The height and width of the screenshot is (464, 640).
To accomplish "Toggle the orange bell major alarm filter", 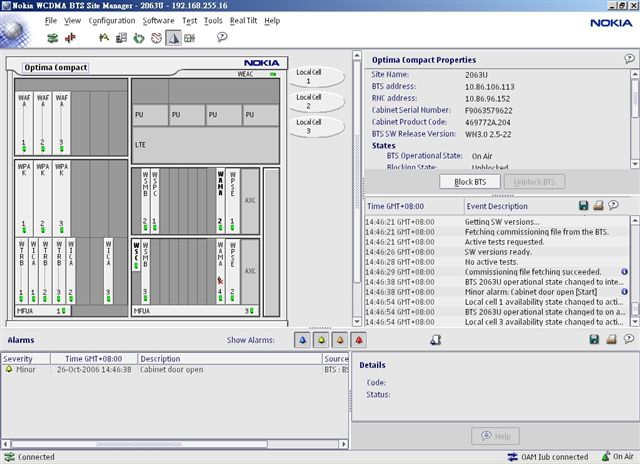I will pos(340,340).
